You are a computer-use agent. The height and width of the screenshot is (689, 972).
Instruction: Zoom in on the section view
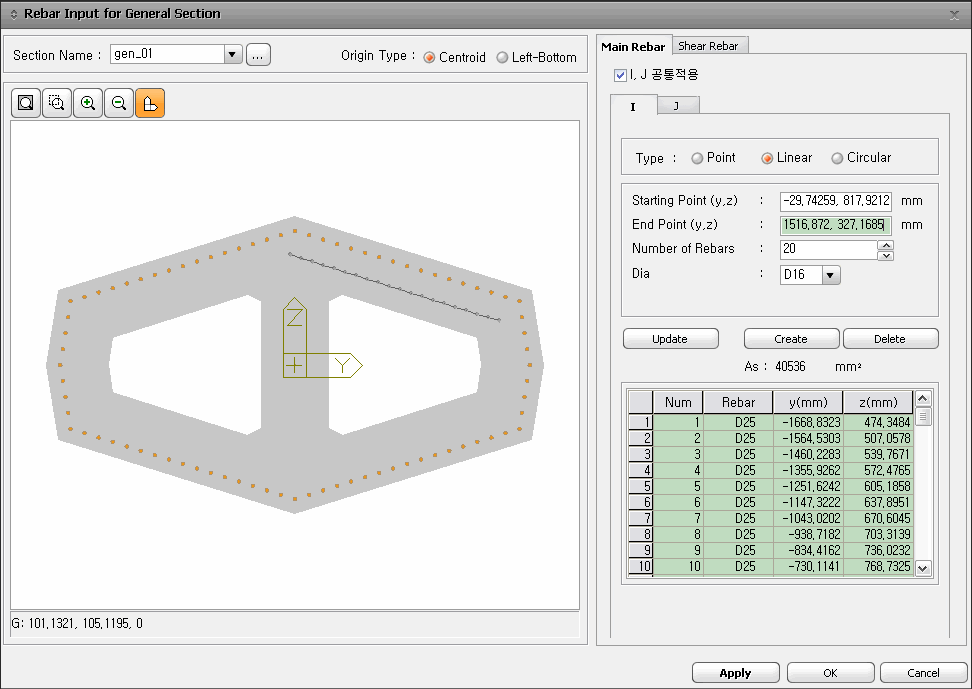87,102
